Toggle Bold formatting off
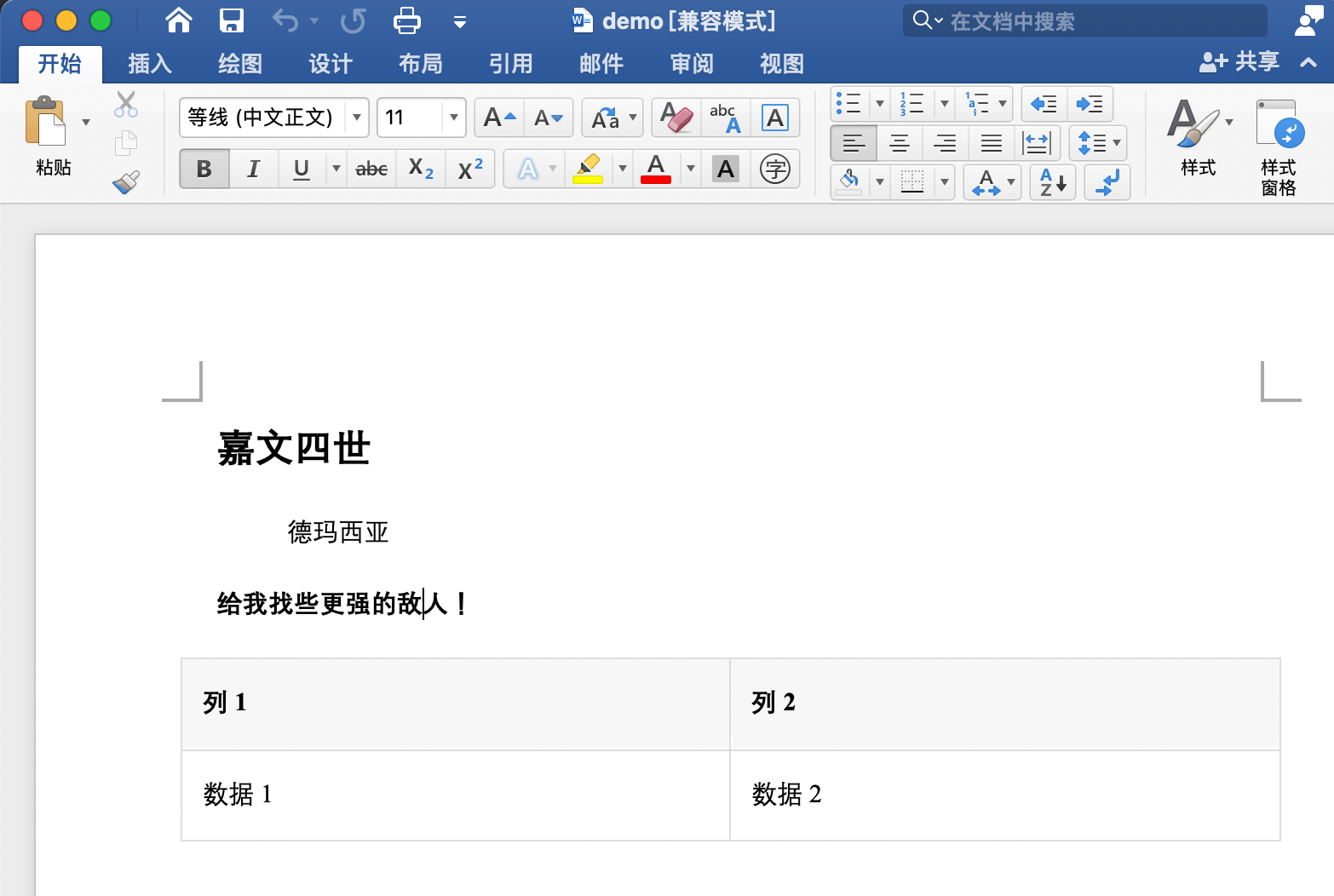1334x896 pixels. (204, 169)
